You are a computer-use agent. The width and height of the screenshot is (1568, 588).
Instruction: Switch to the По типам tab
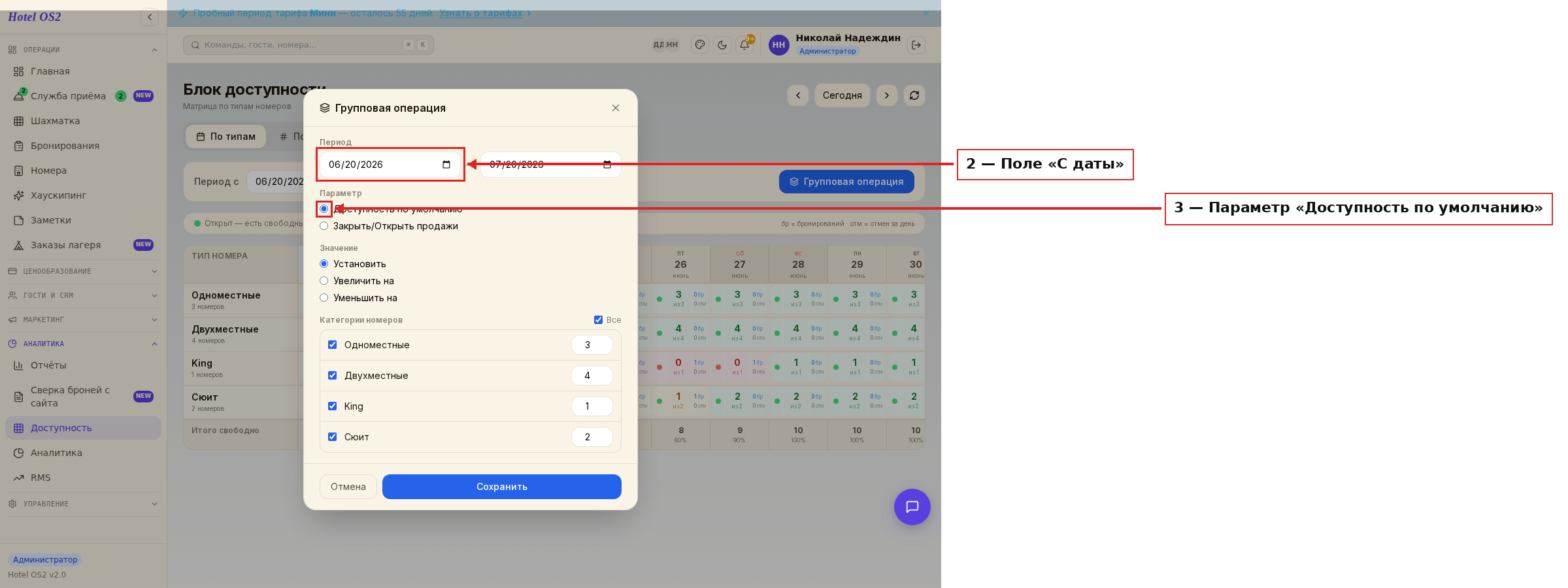point(225,137)
